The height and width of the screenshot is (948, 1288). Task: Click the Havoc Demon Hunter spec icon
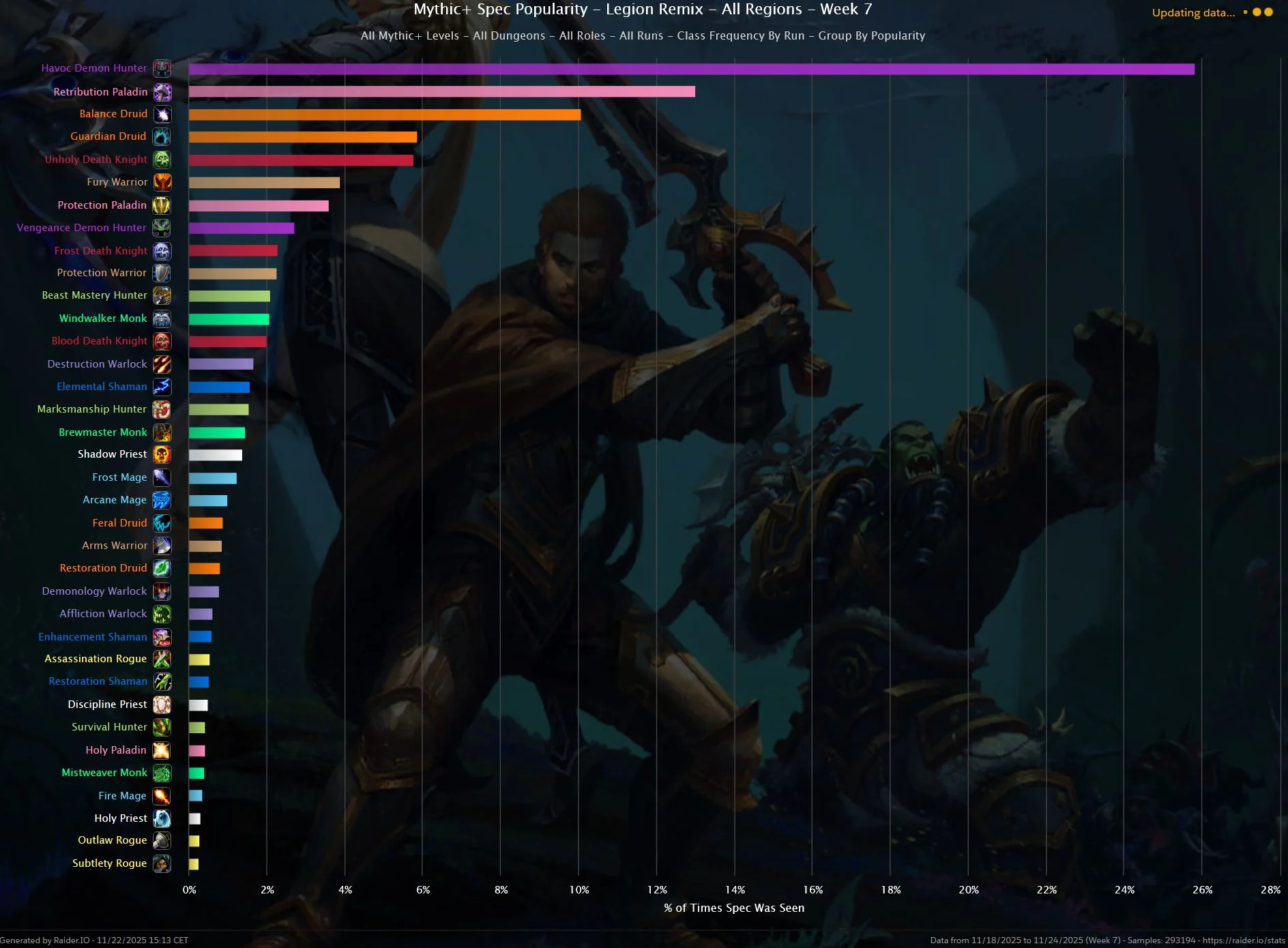pyautogui.click(x=162, y=68)
